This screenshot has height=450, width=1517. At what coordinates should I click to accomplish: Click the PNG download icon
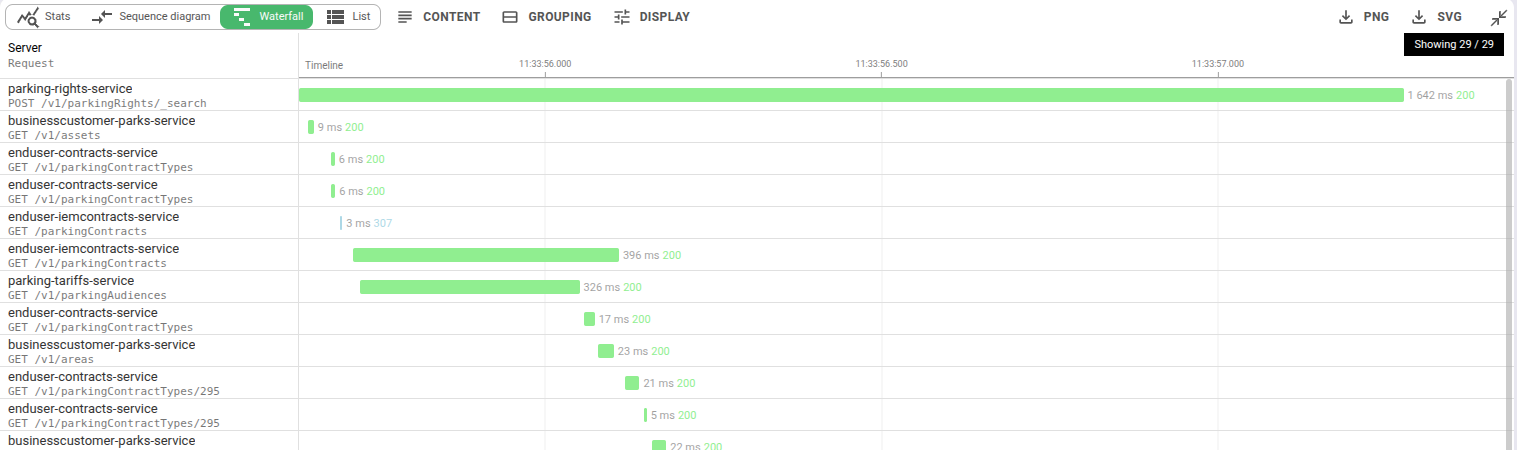click(x=1346, y=17)
